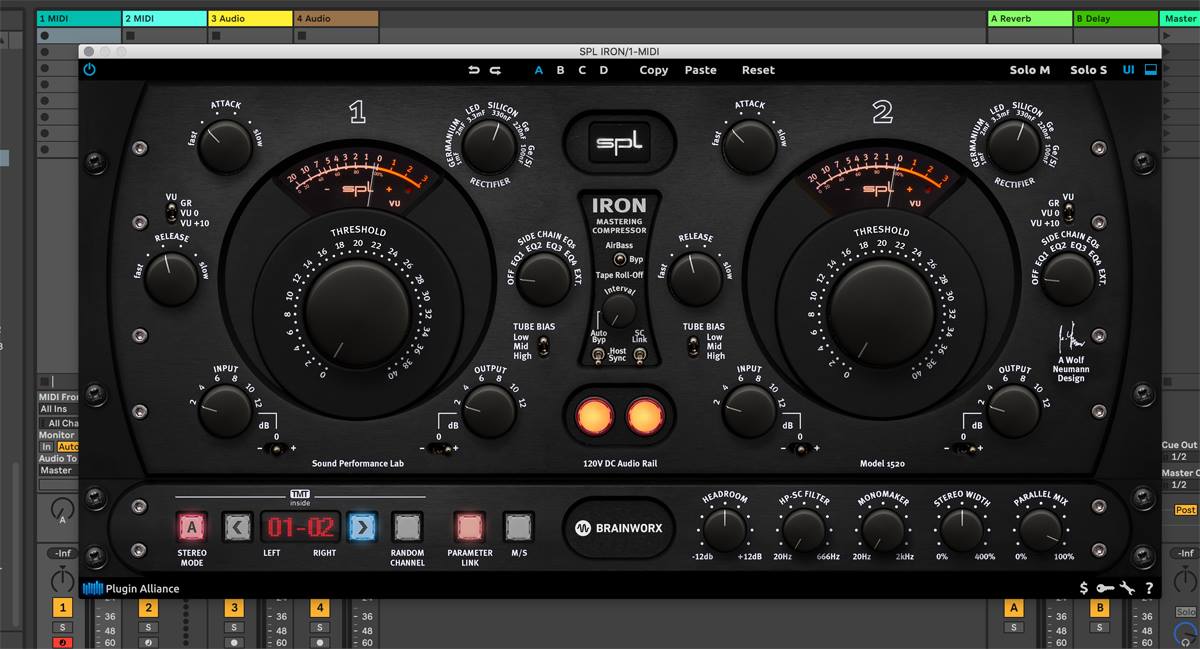The height and width of the screenshot is (649, 1200).
Task: Flip channel 1 output dB range switch
Action: [439, 448]
